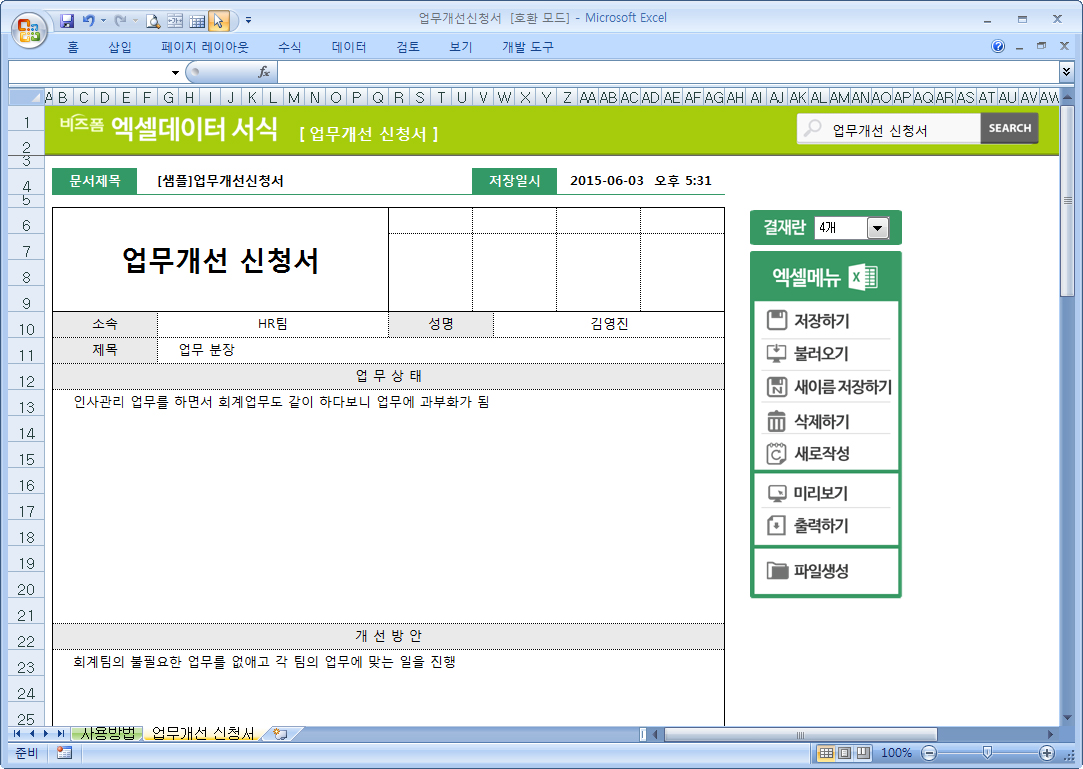Expand the Name Box dropdown arrow
Viewport: 1083px width, 769px height.
click(175, 72)
